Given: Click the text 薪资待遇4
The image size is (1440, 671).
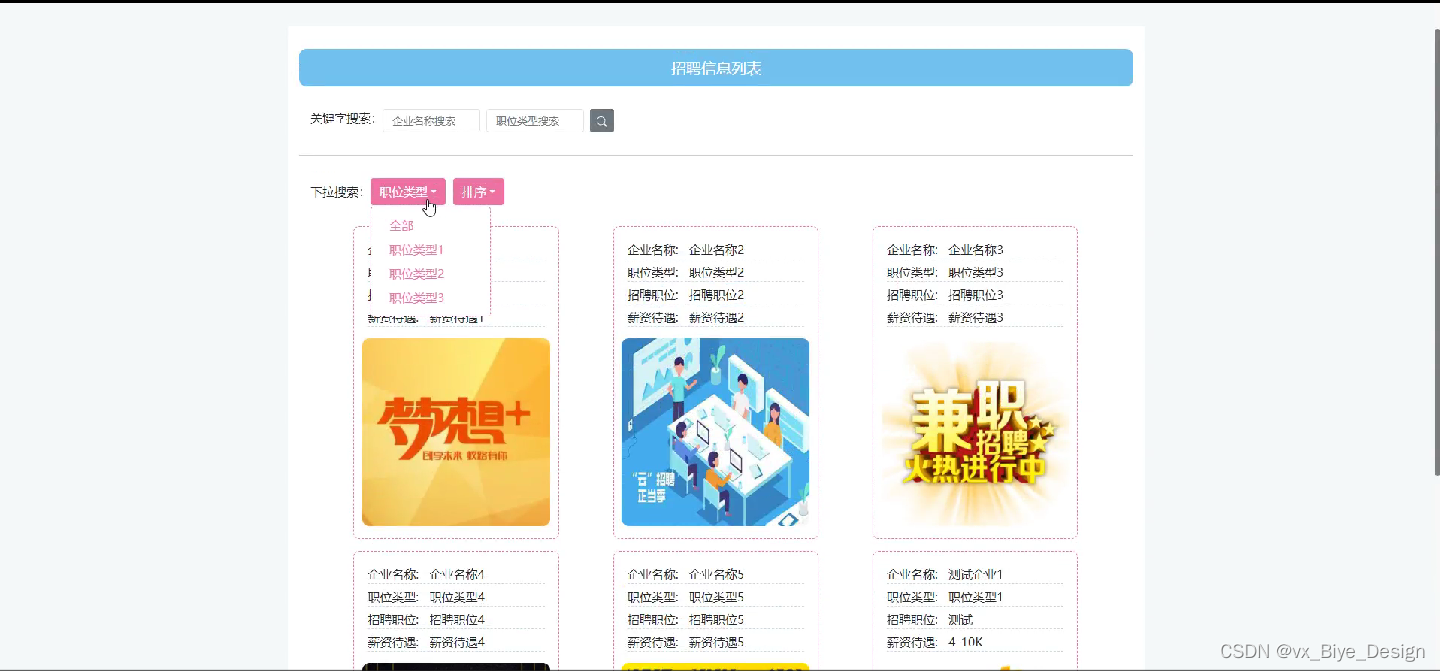Looking at the screenshot, I should point(457,642).
